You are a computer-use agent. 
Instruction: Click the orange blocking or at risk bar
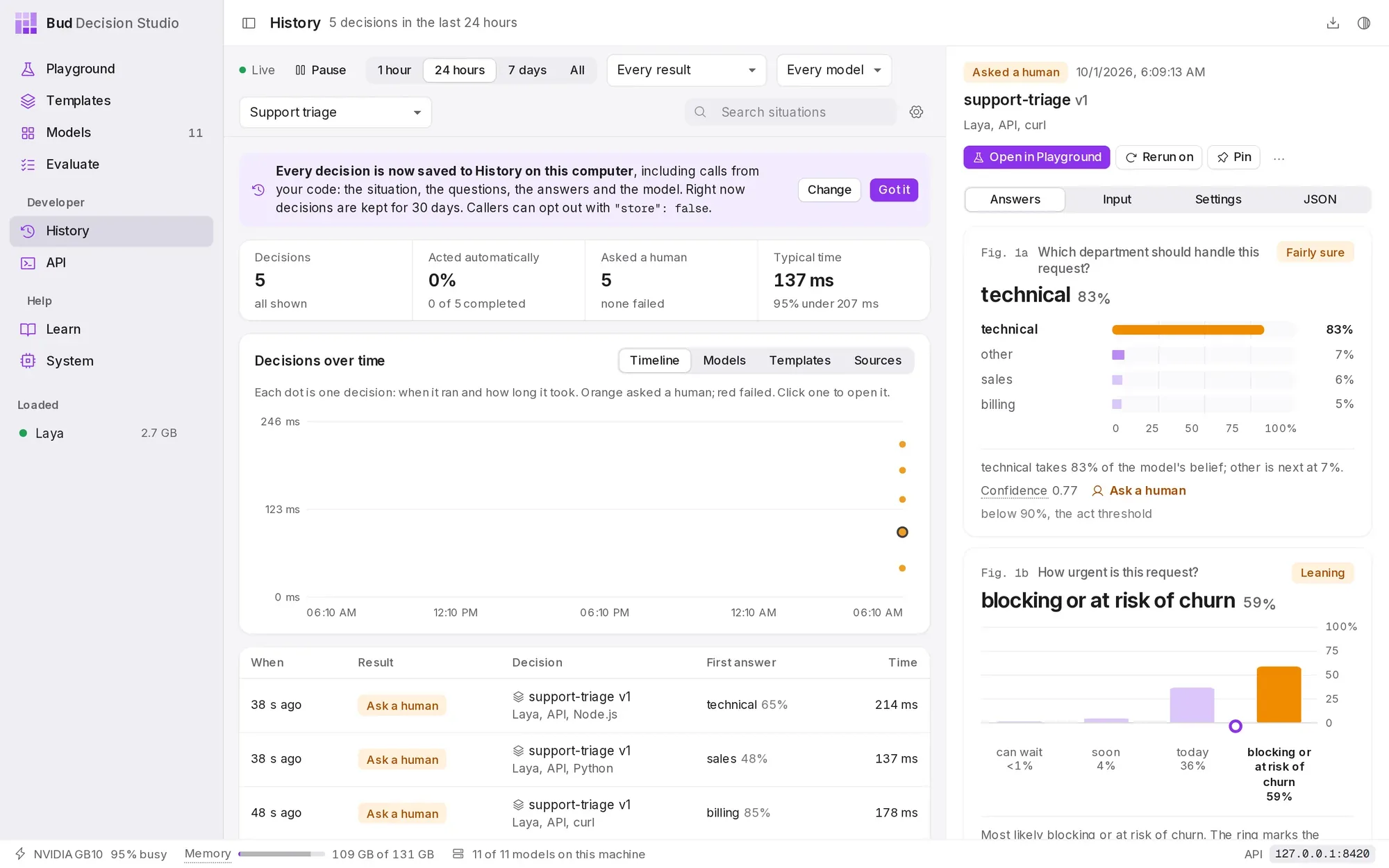pyautogui.click(x=1279, y=694)
